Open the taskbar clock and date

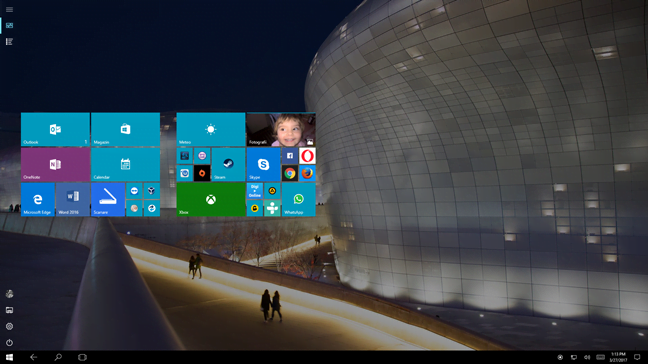[618, 357]
